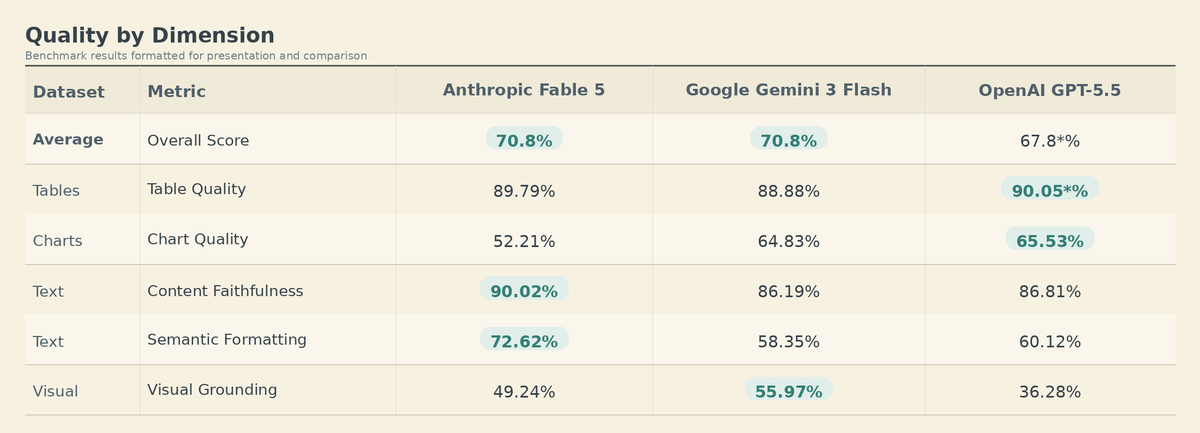This screenshot has height=433, width=1200.
Task: Select the highlighted 72.62% semantic formatting value
Action: point(524,341)
